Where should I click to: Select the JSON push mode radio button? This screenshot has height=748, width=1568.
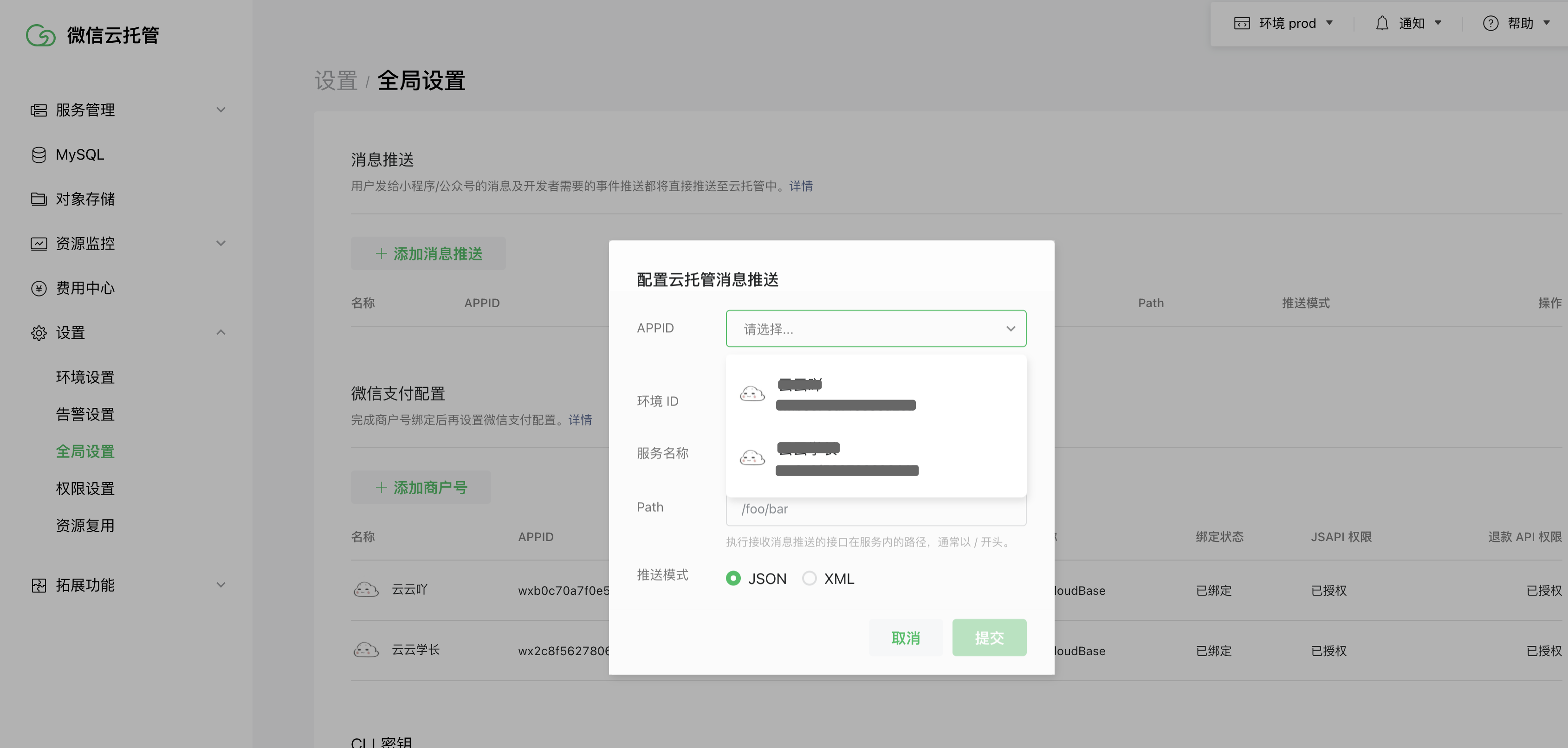[733, 578]
